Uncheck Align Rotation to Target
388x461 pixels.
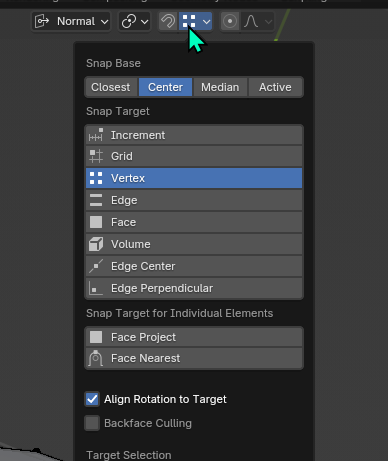coord(92,399)
